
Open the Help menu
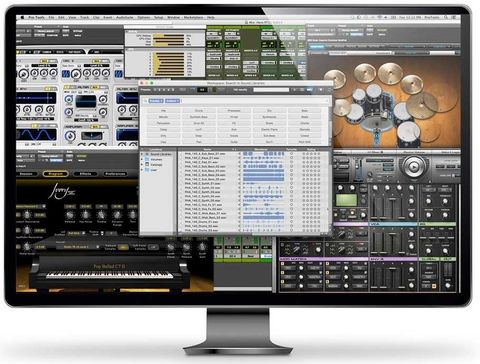coord(211,17)
